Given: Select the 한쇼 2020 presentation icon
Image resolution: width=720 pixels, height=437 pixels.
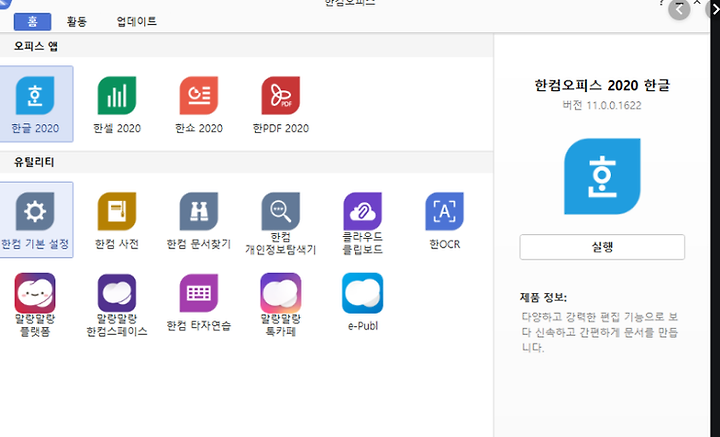Looking at the screenshot, I should coord(198,95).
